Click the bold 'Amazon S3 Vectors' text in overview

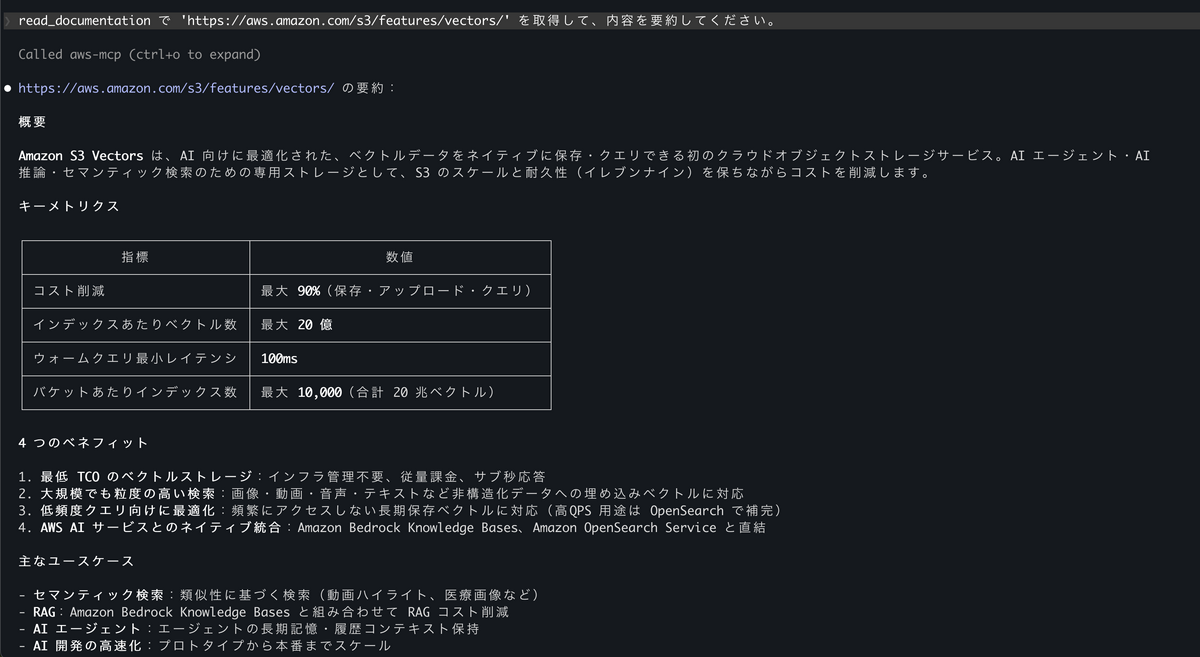point(81,156)
